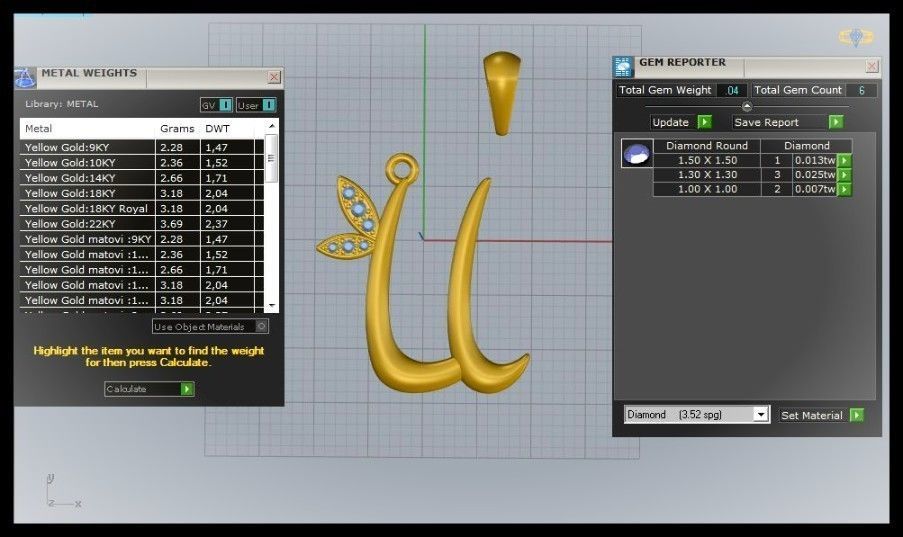Close the Metal Weights panel
Viewport: 903px width, 537px height.
pos(274,77)
